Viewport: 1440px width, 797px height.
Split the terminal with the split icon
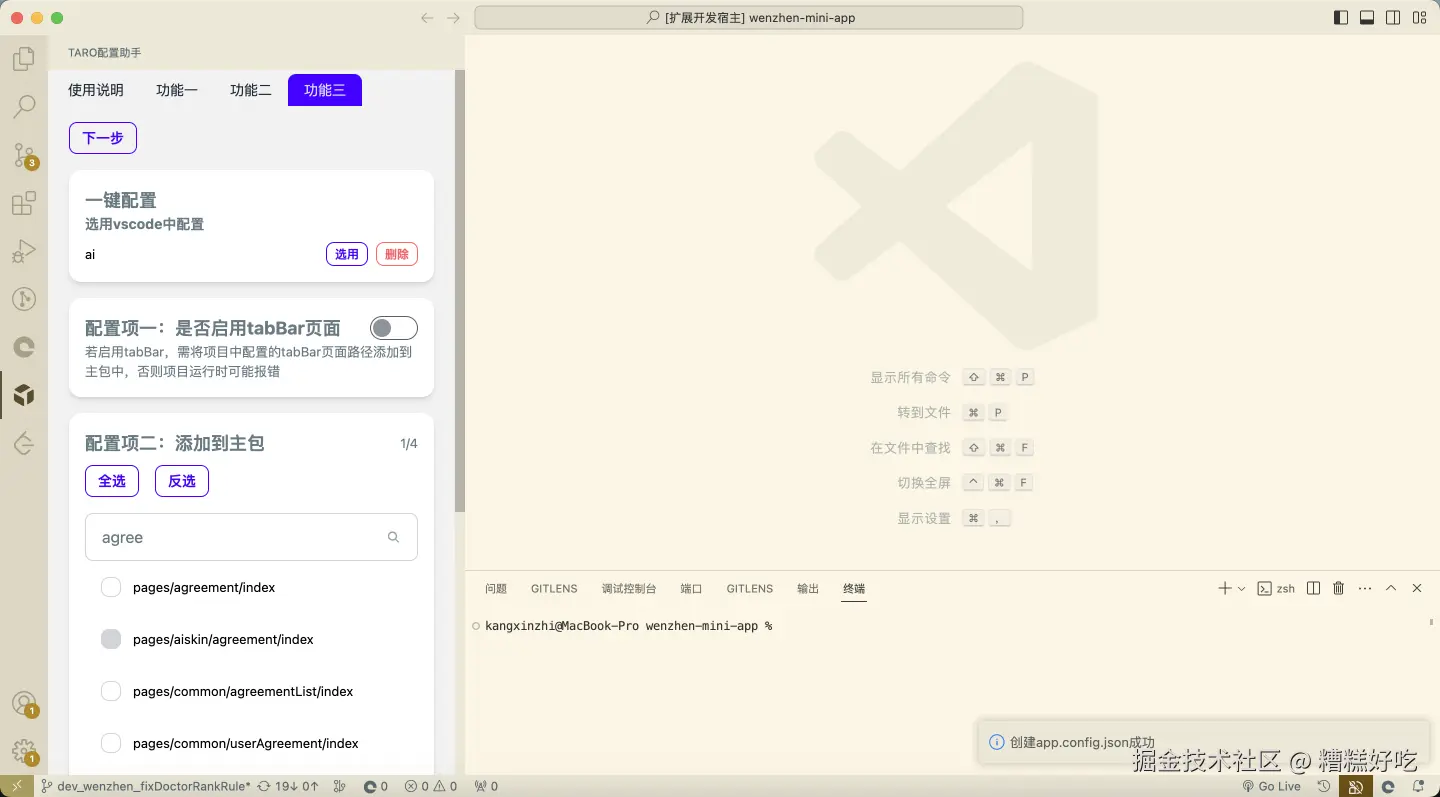pyautogui.click(x=1314, y=588)
